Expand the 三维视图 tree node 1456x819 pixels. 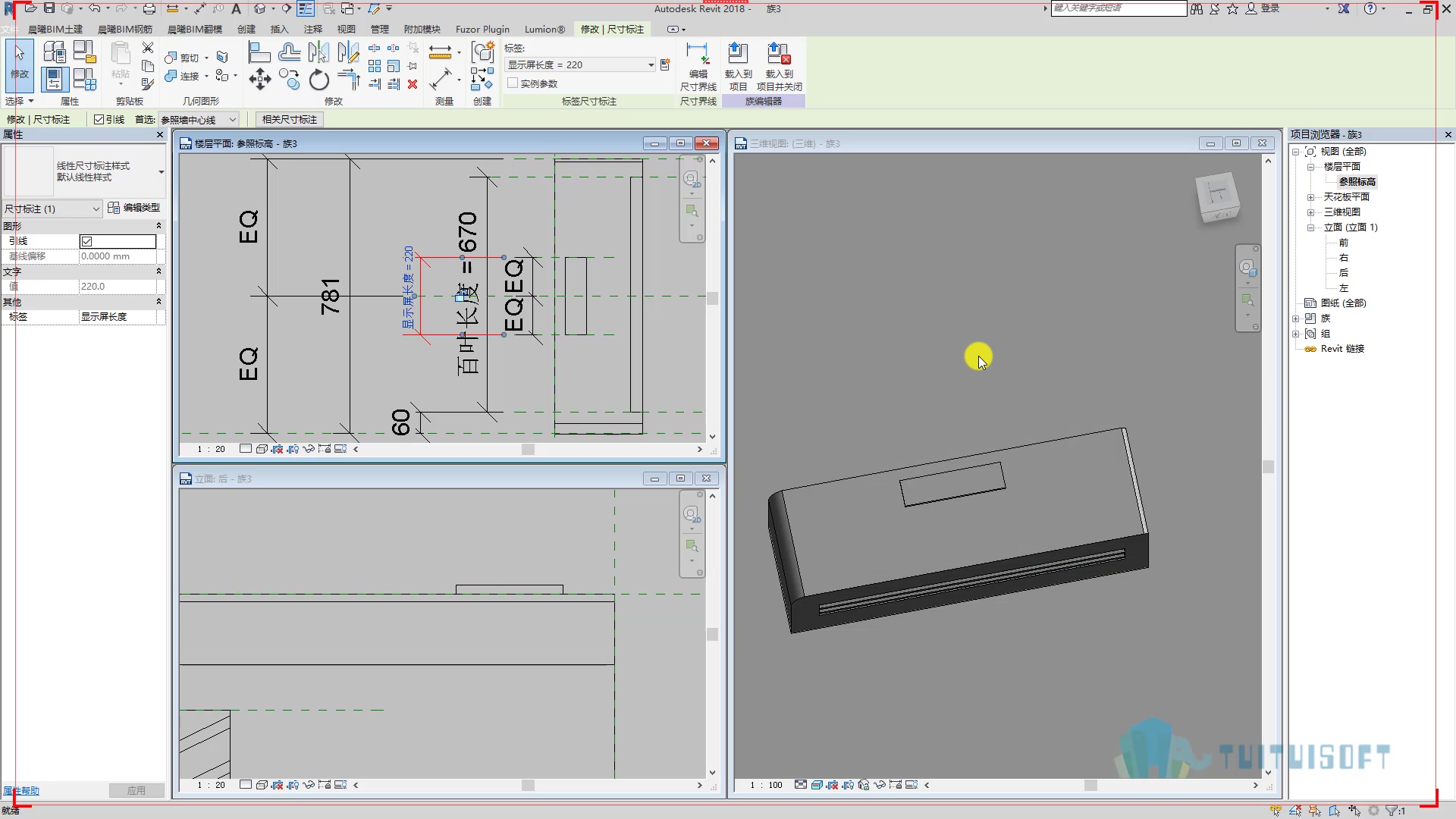pos(1310,212)
